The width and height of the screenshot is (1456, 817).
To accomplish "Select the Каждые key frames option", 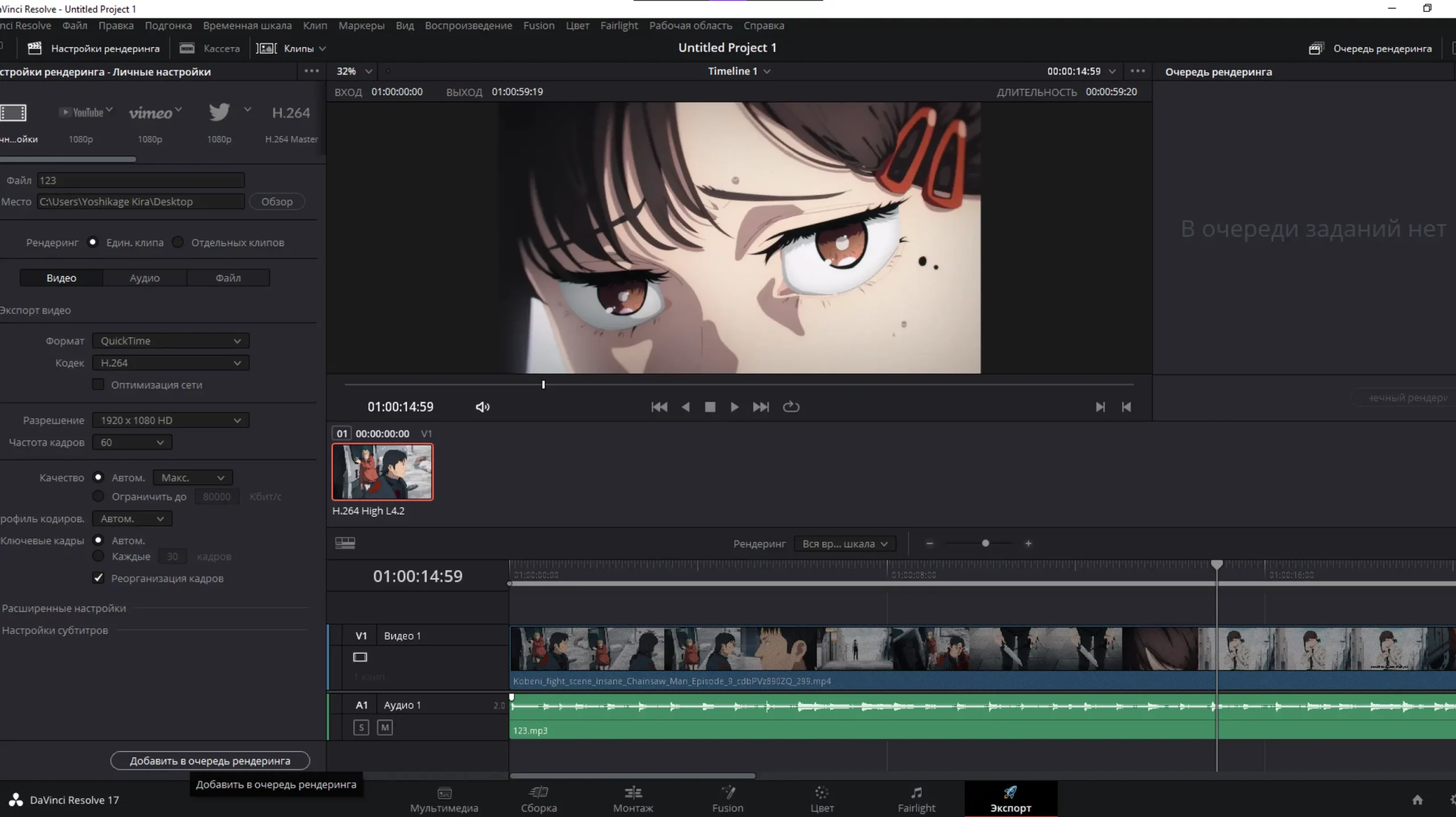I will click(98, 556).
